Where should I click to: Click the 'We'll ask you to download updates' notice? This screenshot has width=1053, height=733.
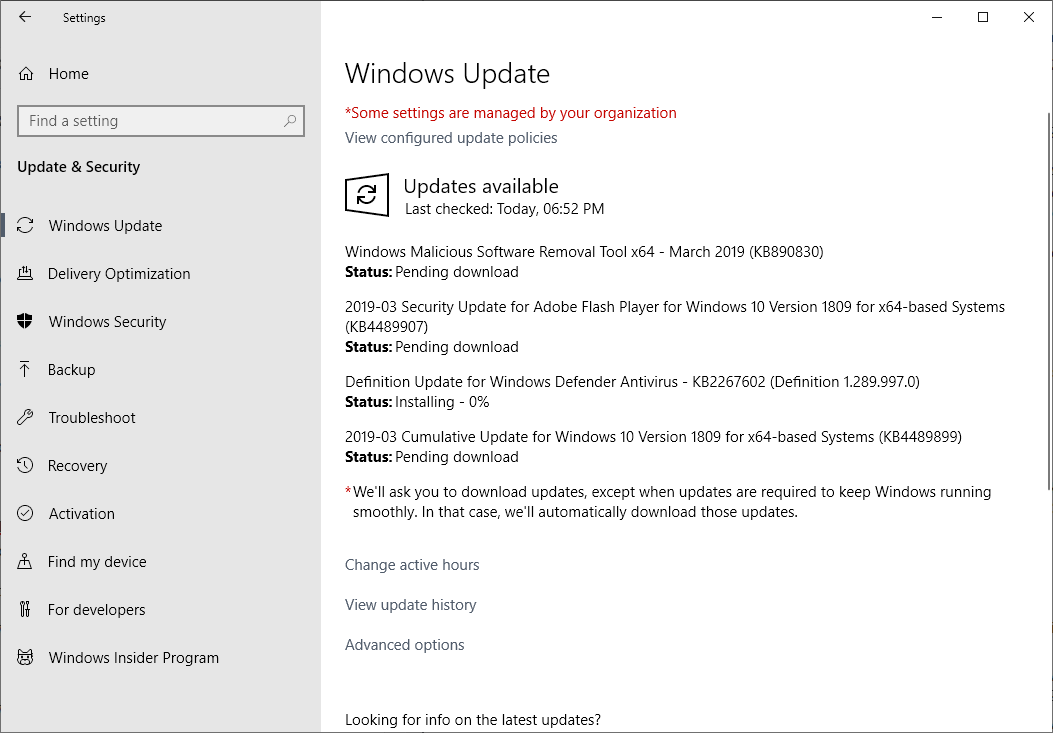pyautogui.click(x=668, y=502)
